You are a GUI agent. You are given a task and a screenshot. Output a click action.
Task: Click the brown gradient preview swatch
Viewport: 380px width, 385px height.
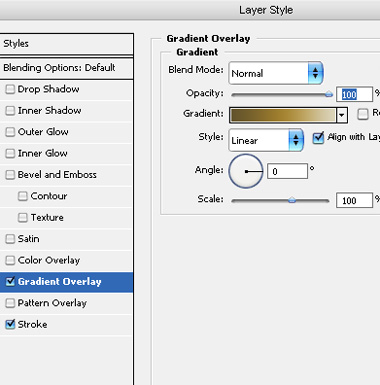pyautogui.click(x=283, y=115)
